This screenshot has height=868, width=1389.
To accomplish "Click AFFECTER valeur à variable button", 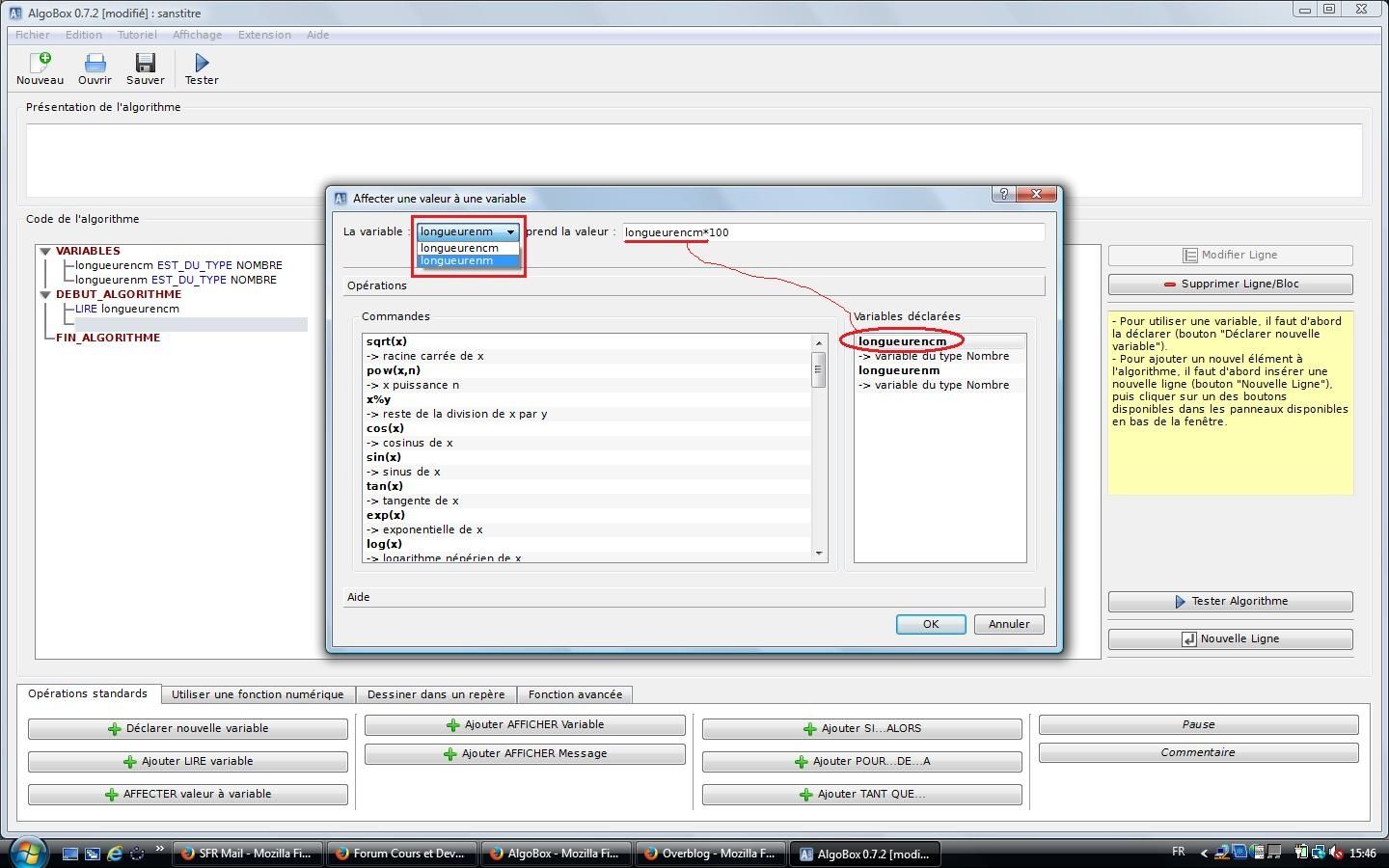I will coord(188,795).
